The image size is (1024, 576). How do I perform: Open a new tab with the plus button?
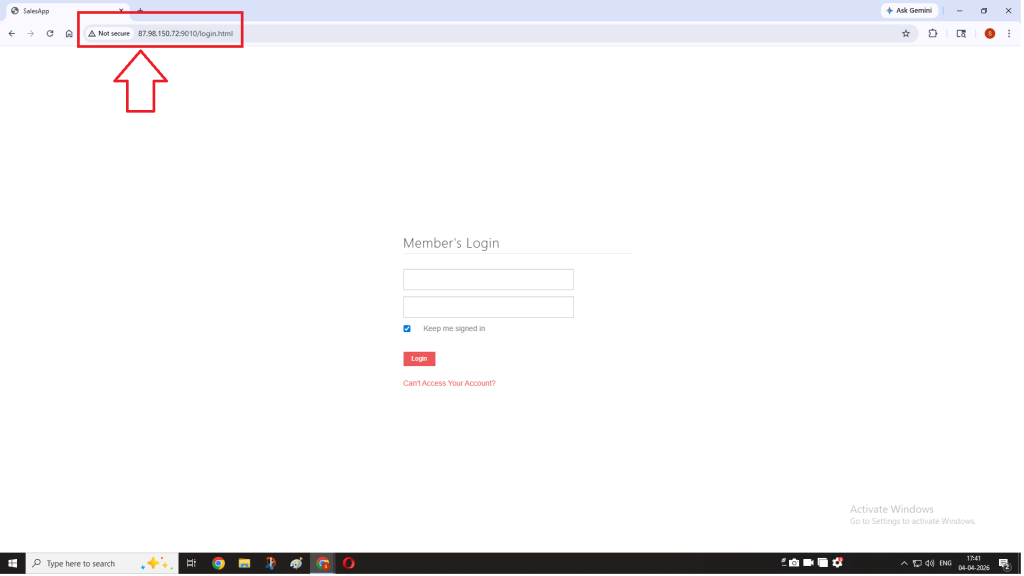[x=140, y=10]
